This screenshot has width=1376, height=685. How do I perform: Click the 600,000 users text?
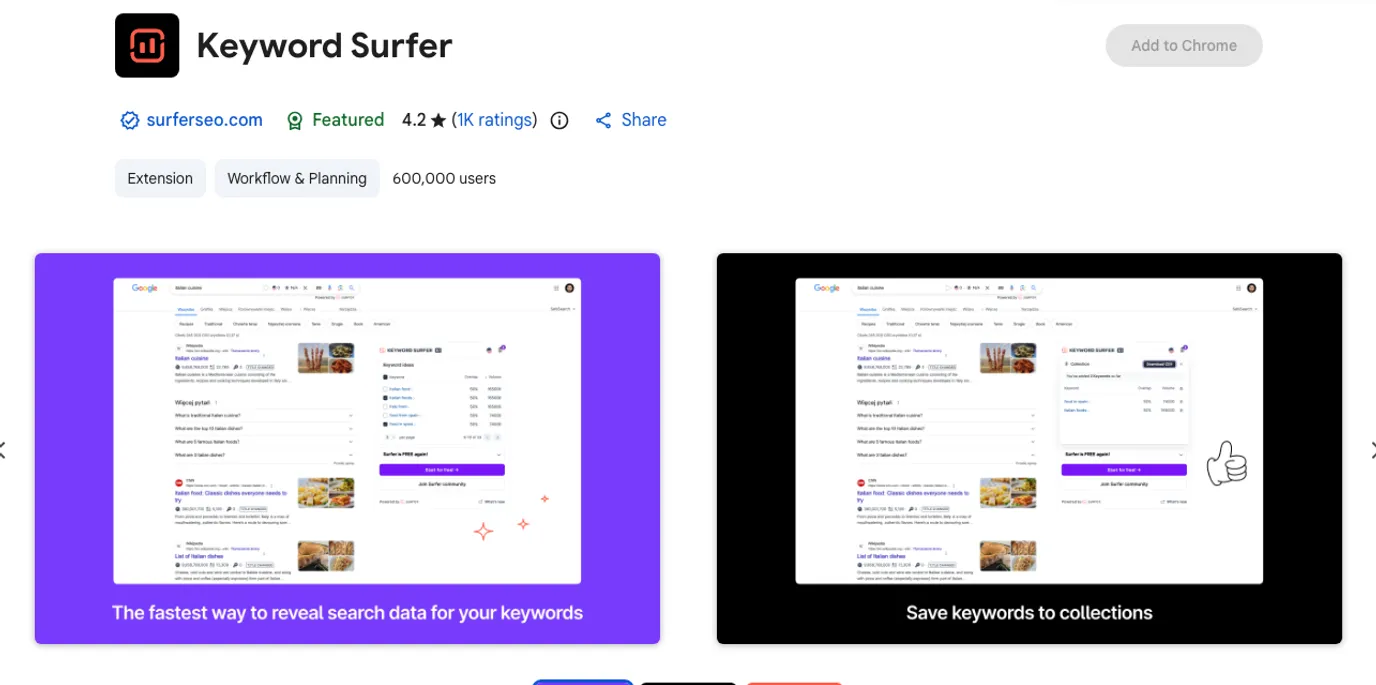[444, 178]
